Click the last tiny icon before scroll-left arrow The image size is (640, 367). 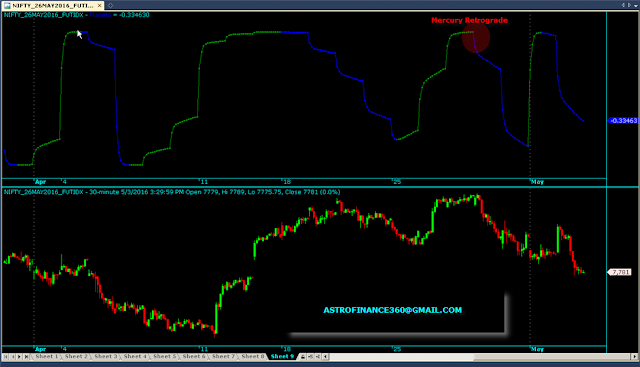[318, 357]
